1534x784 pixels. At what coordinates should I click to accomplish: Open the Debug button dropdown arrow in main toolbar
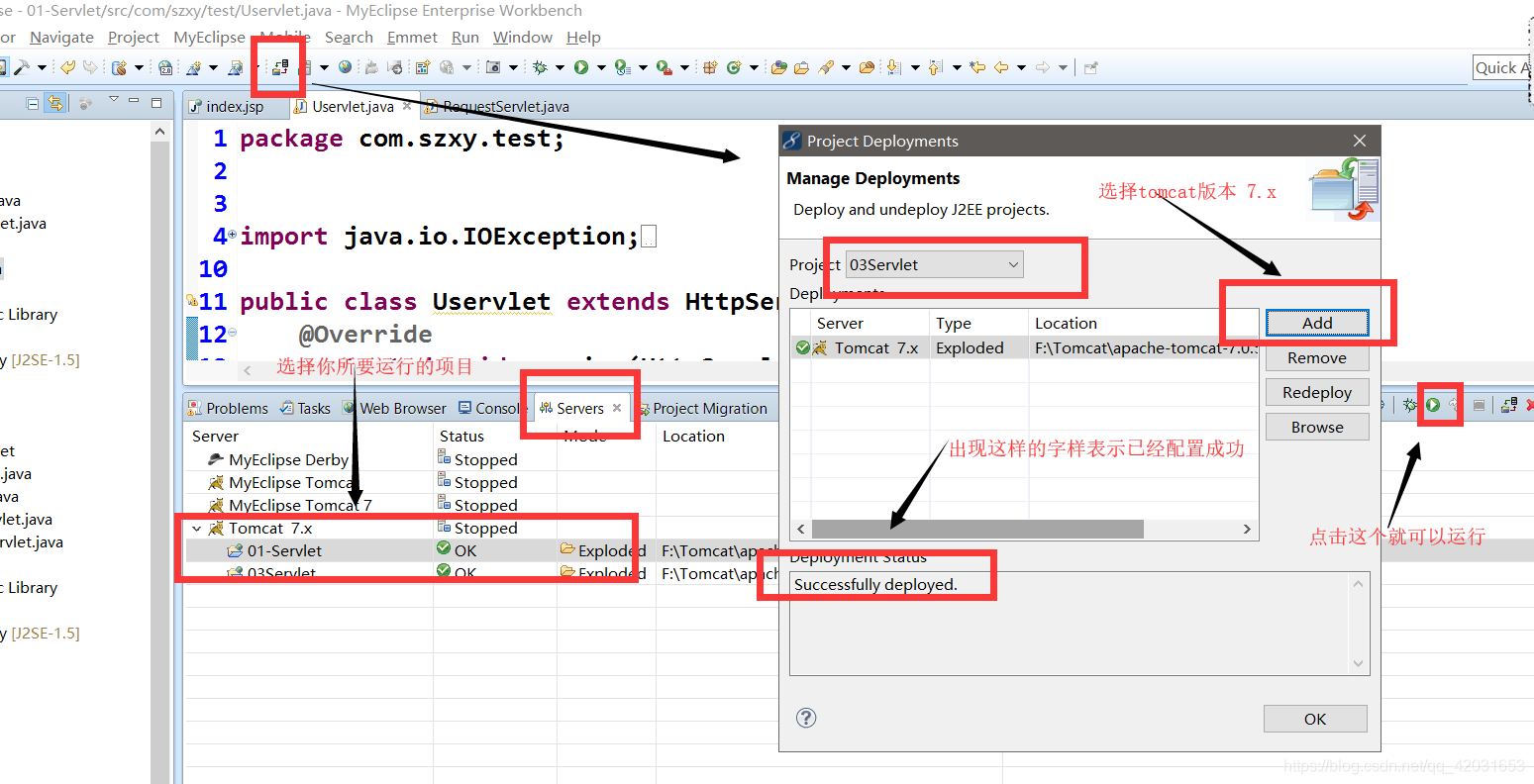click(x=560, y=67)
